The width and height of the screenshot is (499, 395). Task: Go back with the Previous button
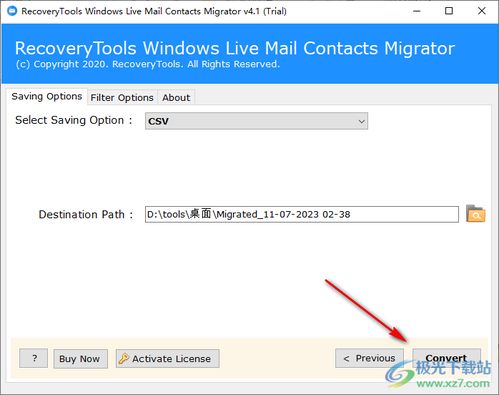point(369,358)
